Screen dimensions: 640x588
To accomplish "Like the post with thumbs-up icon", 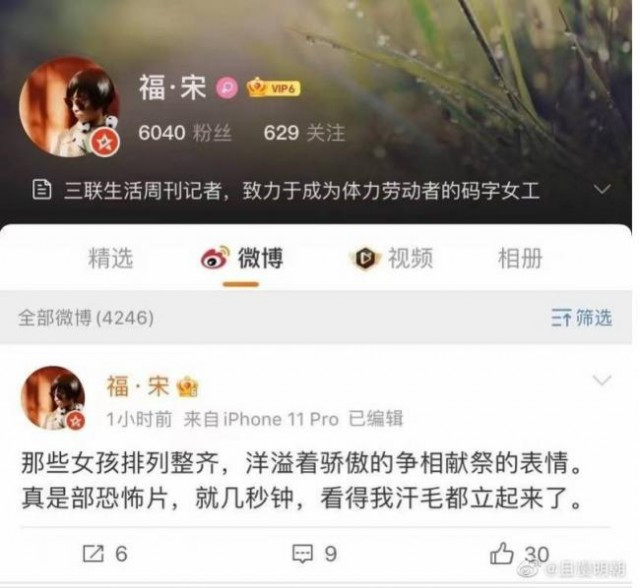I will coord(502,553).
